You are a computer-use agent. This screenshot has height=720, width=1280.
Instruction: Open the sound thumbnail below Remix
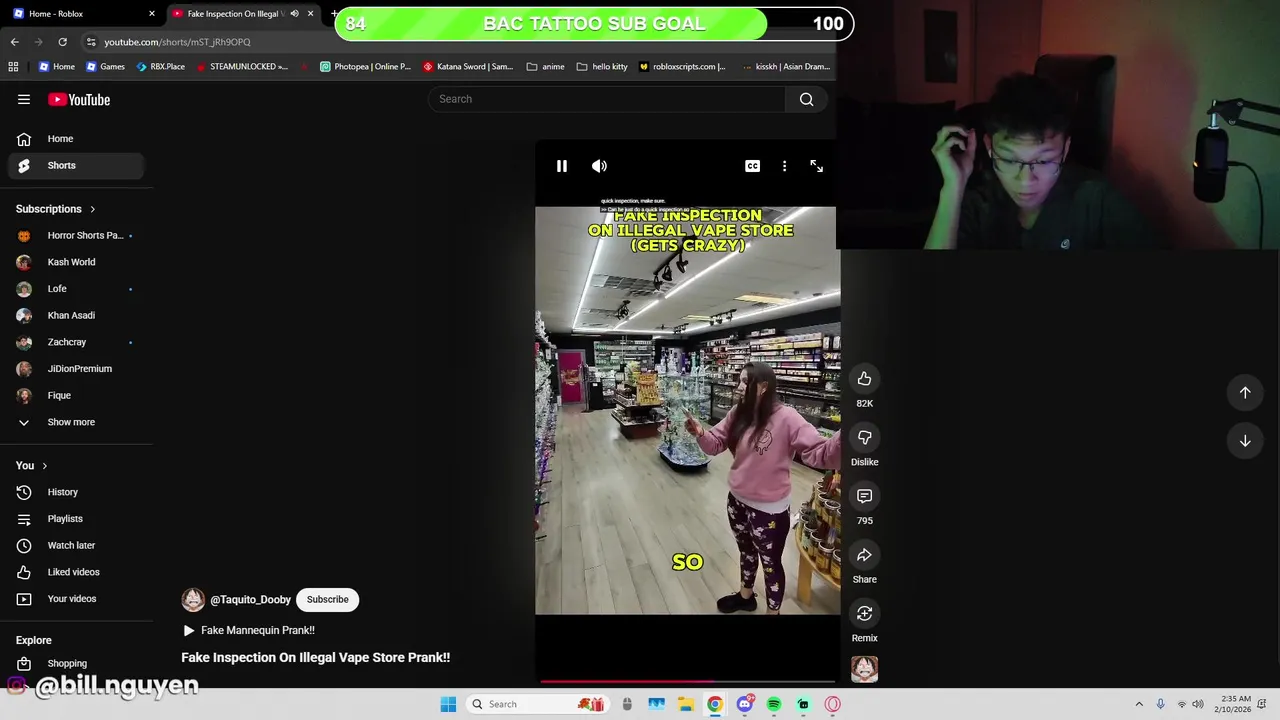[x=864, y=669]
